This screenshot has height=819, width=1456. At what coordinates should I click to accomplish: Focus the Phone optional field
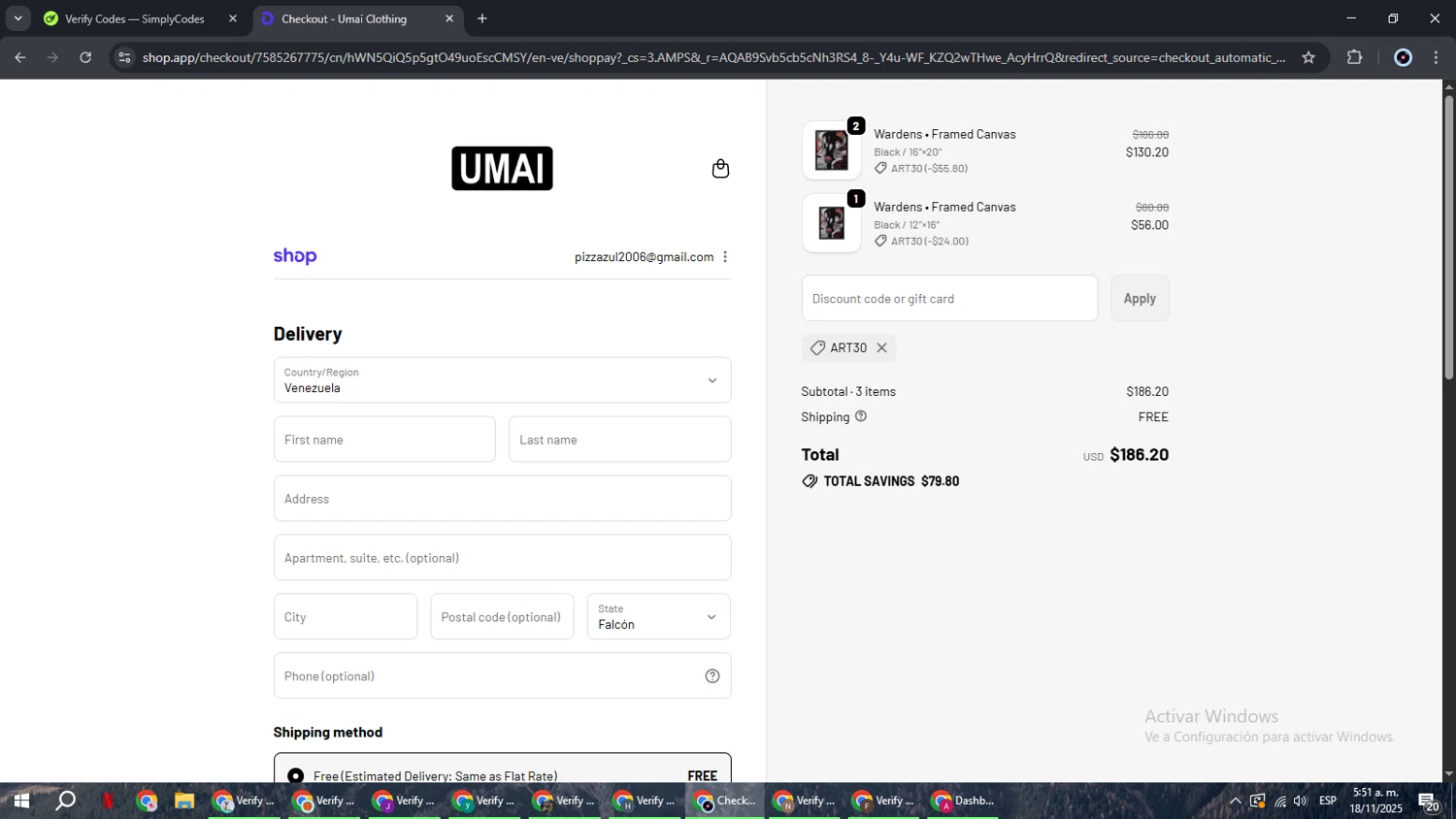pos(502,676)
